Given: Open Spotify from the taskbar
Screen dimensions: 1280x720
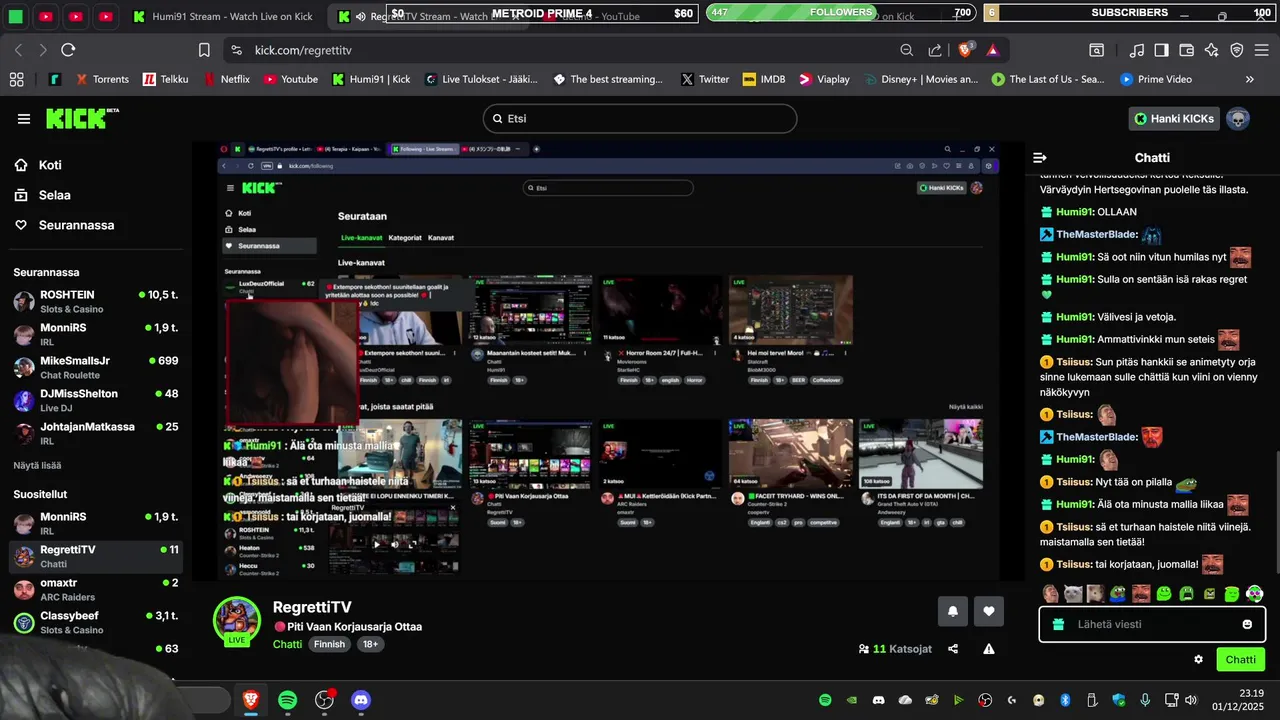Looking at the screenshot, I should [288, 700].
